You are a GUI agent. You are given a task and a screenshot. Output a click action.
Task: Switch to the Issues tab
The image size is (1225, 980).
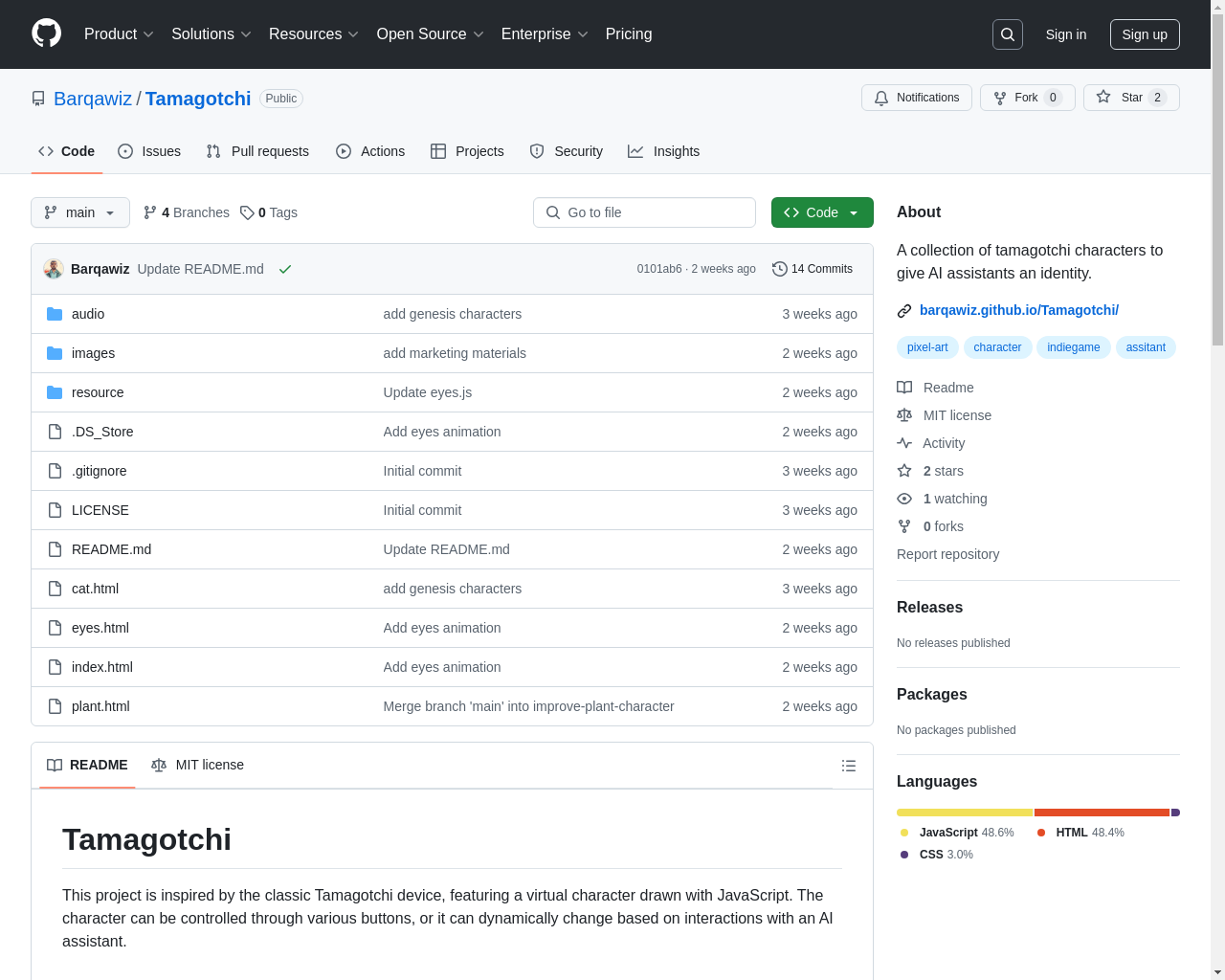[149, 151]
